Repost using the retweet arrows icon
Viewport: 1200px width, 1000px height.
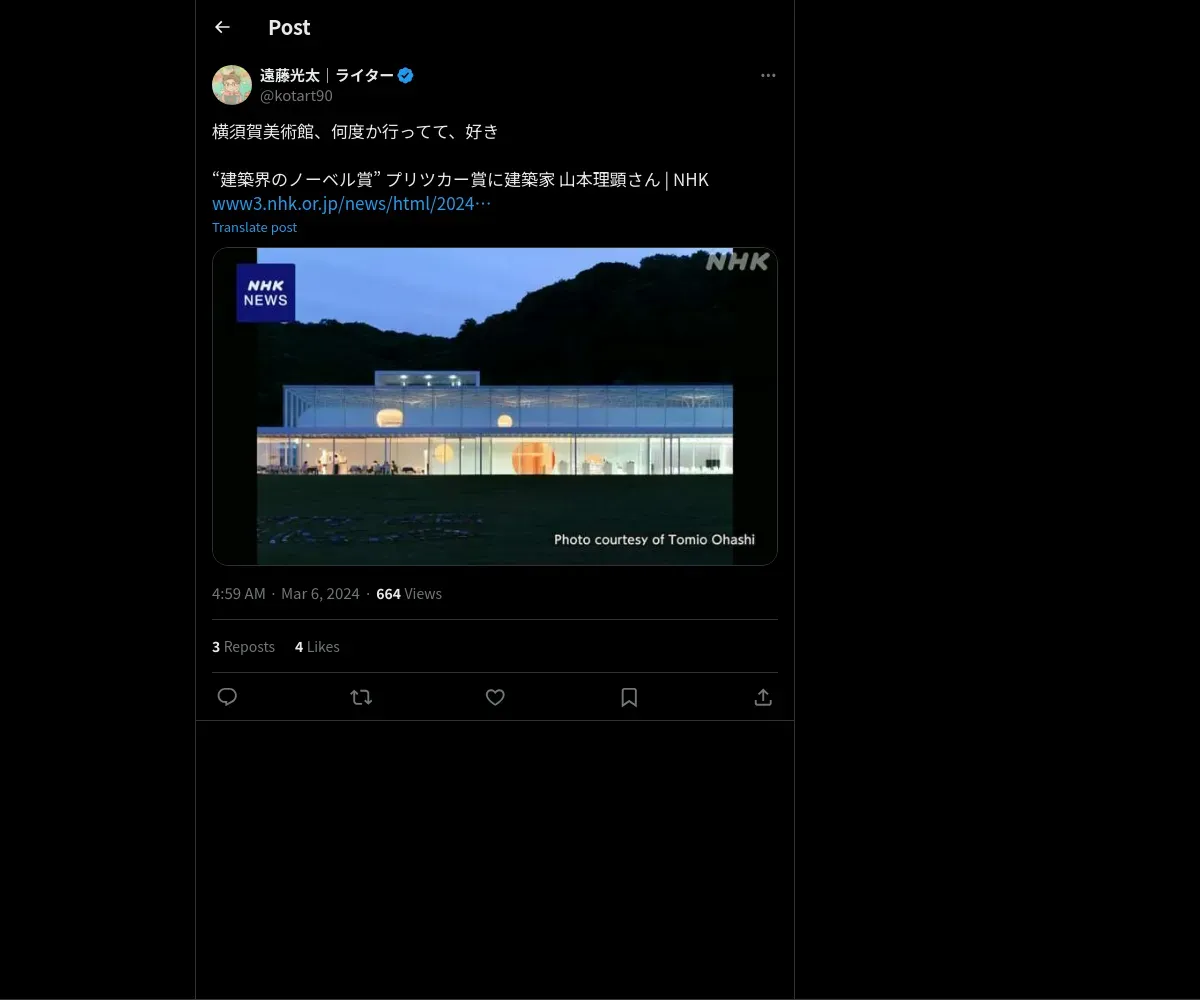(361, 697)
